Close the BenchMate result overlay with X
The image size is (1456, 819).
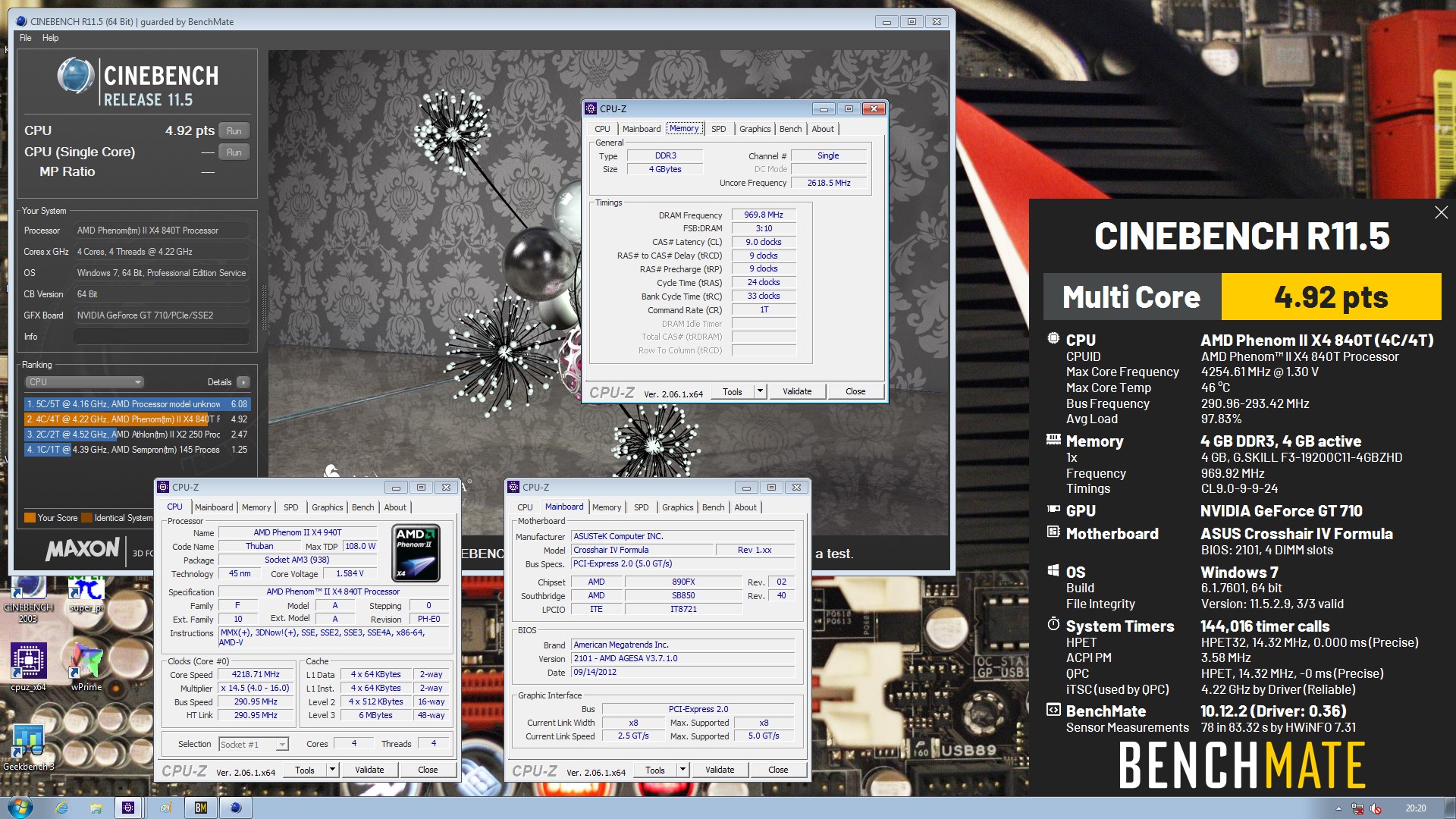[x=1441, y=212]
